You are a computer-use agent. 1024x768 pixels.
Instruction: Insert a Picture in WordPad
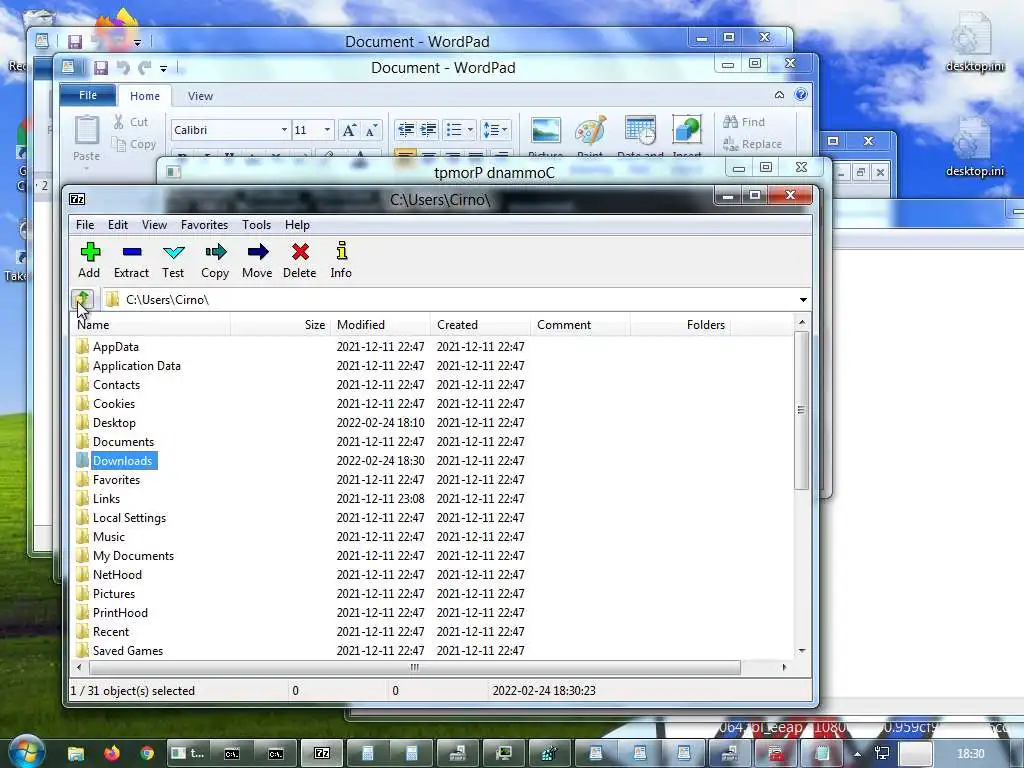545,137
